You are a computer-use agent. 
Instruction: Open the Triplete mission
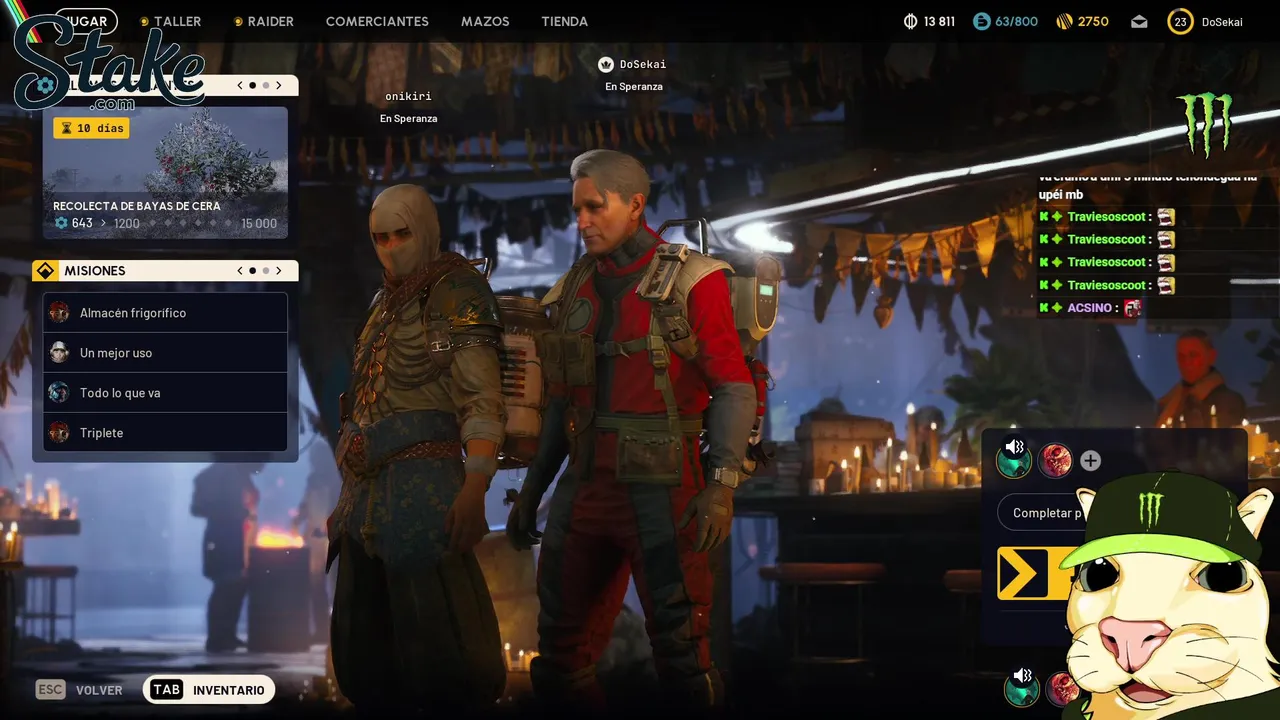click(165, 433)
